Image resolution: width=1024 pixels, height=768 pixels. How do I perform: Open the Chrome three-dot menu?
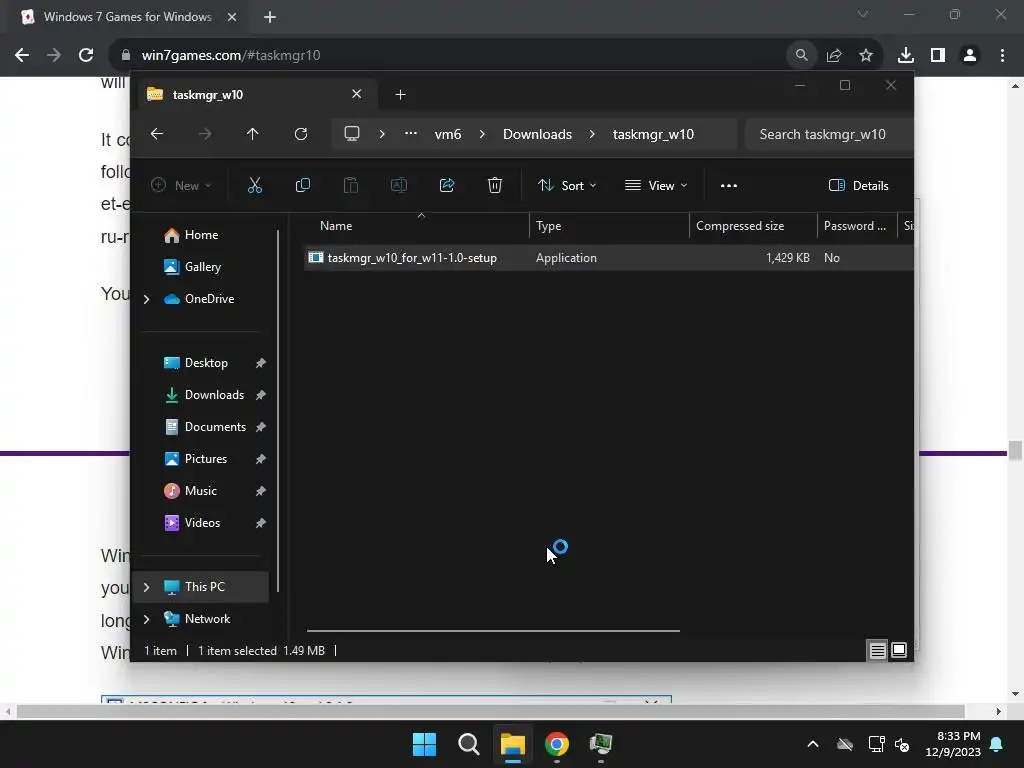pos(1002,55)
